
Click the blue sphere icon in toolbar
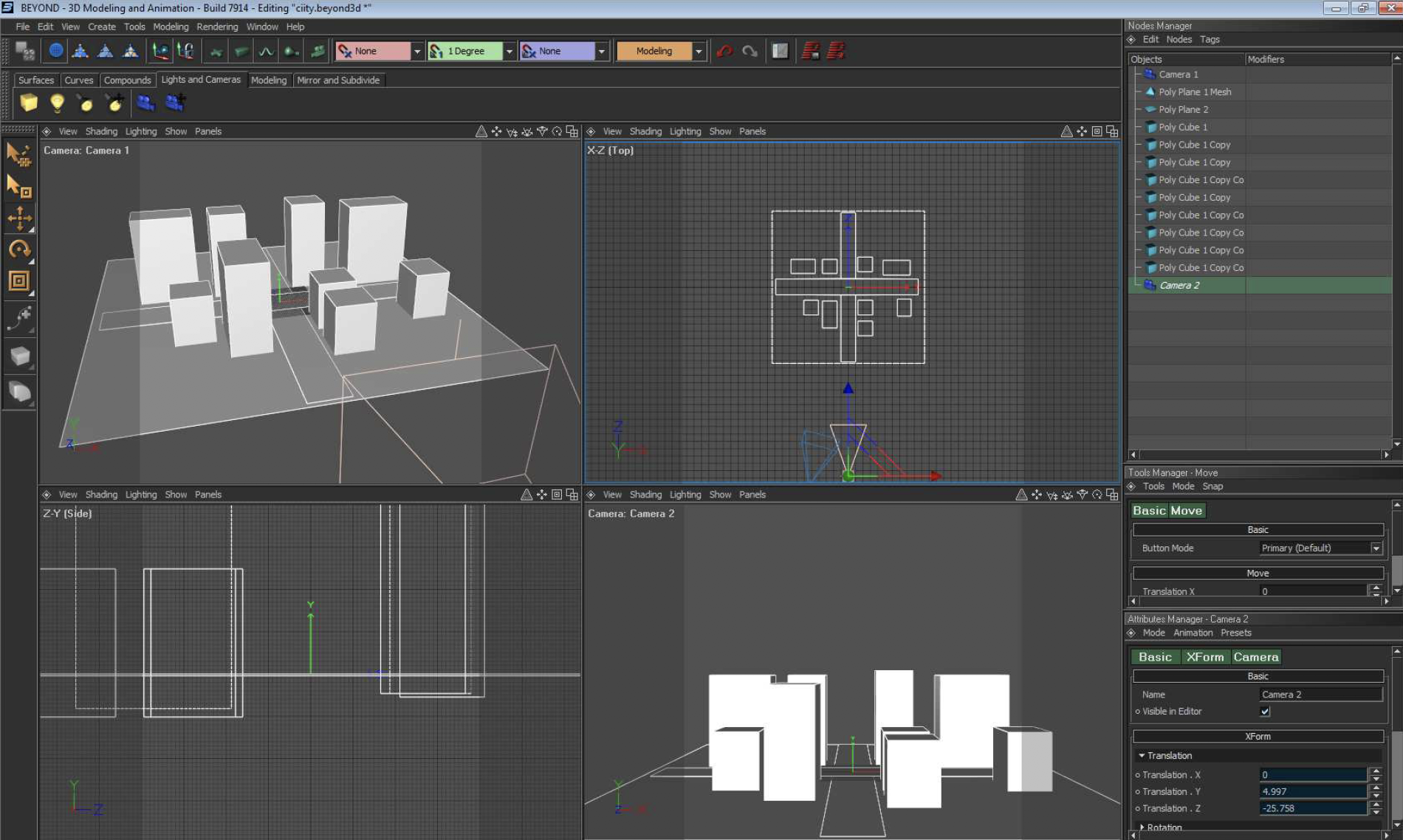[x=55, y=51]
